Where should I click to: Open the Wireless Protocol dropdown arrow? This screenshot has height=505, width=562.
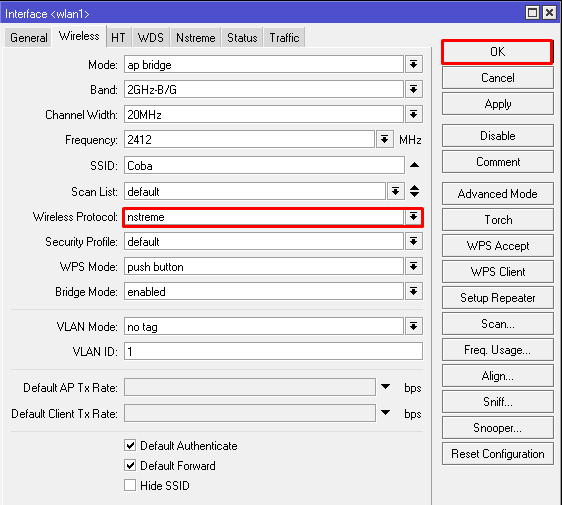(414, 217)
